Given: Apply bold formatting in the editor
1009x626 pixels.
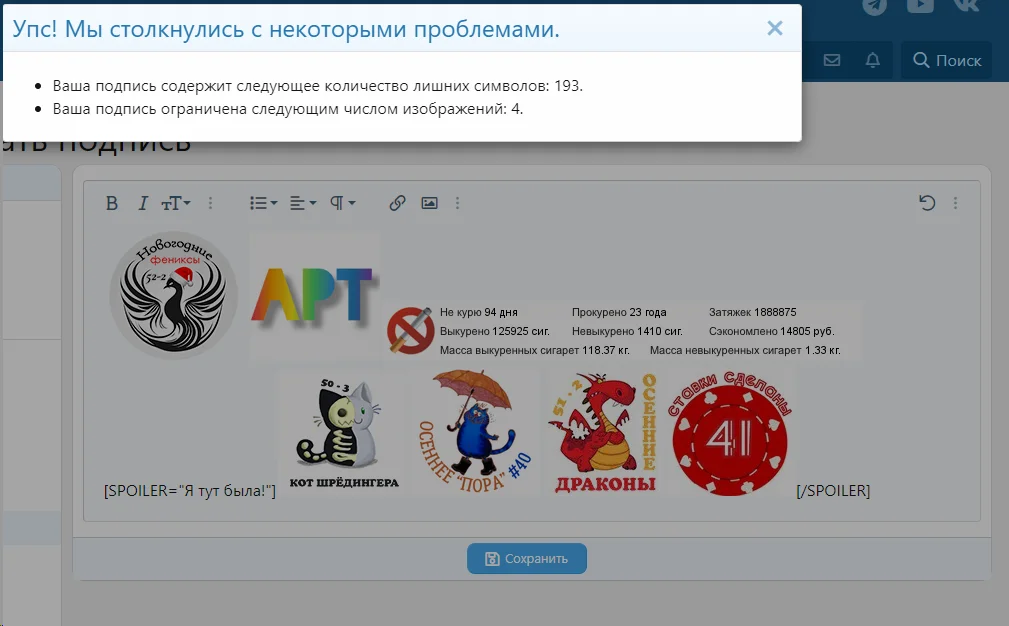Looking at the screenshot, I should click(111, 202).
